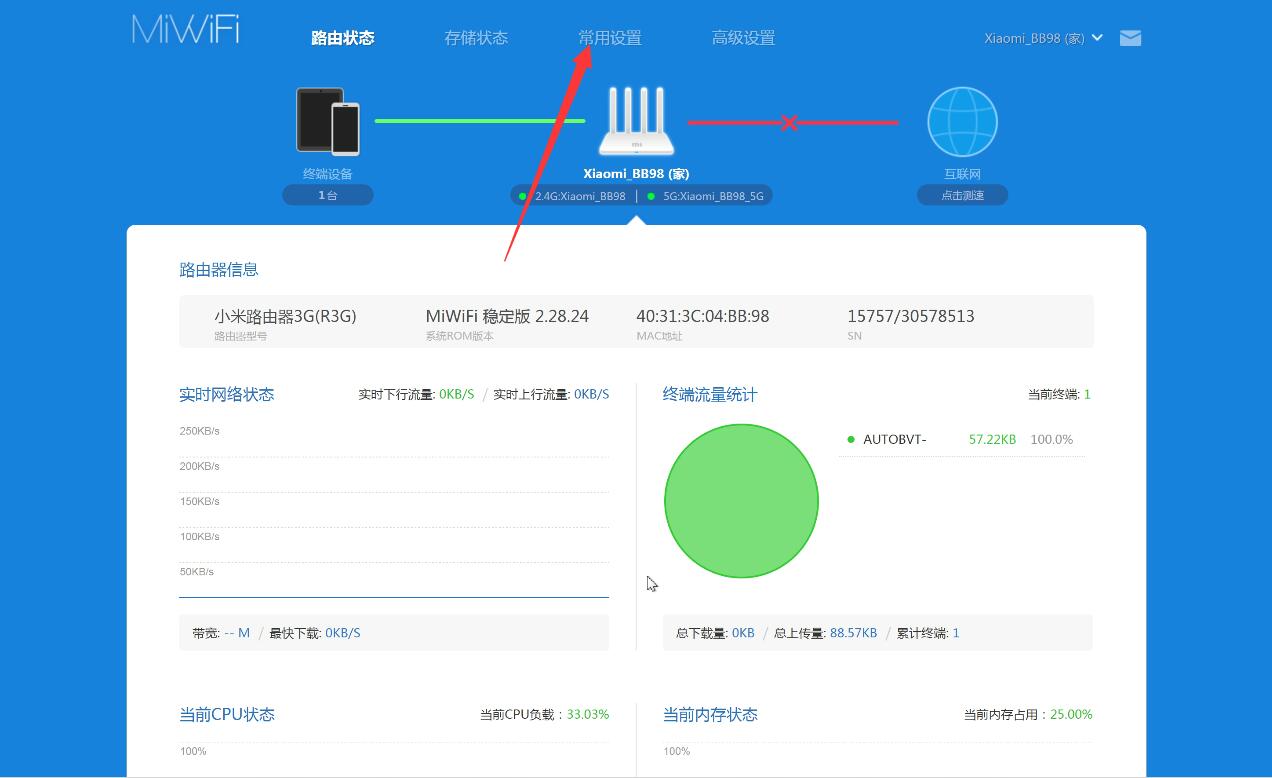1272x778 pixels.
Task: Click the 2.4G:Xiaomi_BB98 network label
Action: click(x=580, y=196)
